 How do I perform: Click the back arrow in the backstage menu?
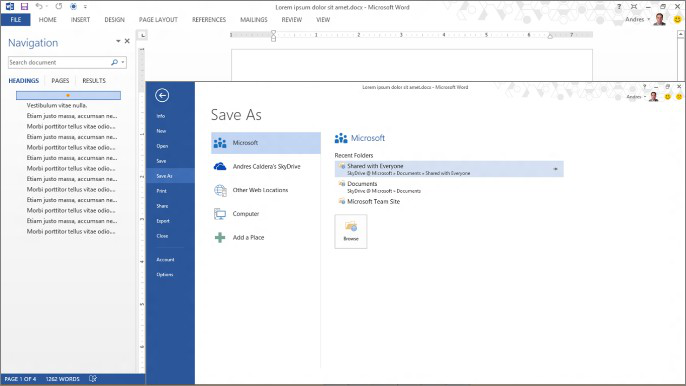[x=162, y=95]
